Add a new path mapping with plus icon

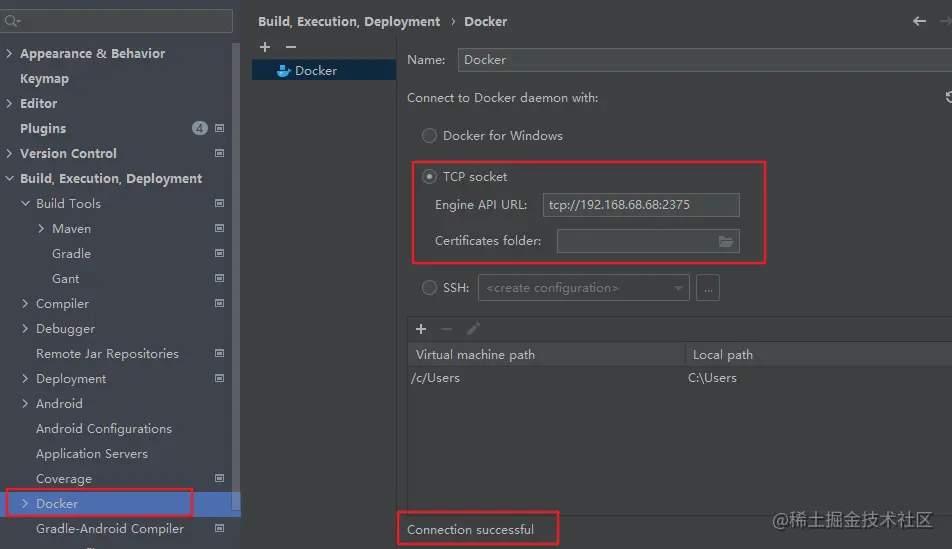click(x=421, y=329)
